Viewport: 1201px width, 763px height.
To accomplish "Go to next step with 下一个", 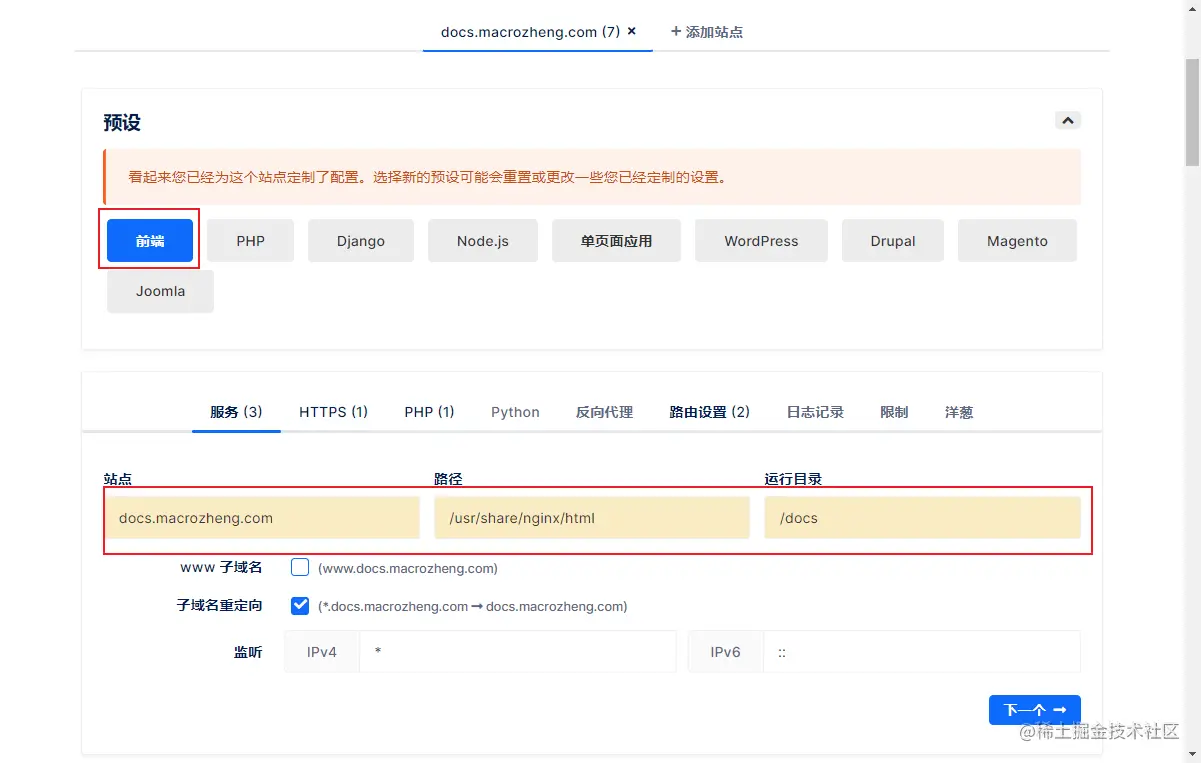I will 1035,710.
